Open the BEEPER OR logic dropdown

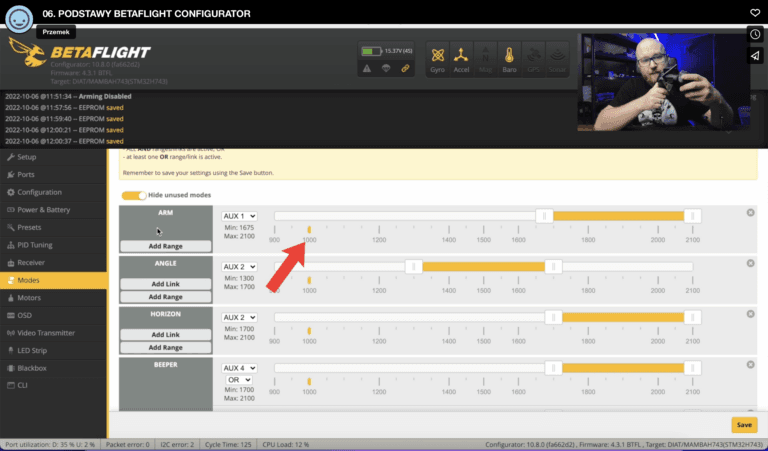click(239, 380)
